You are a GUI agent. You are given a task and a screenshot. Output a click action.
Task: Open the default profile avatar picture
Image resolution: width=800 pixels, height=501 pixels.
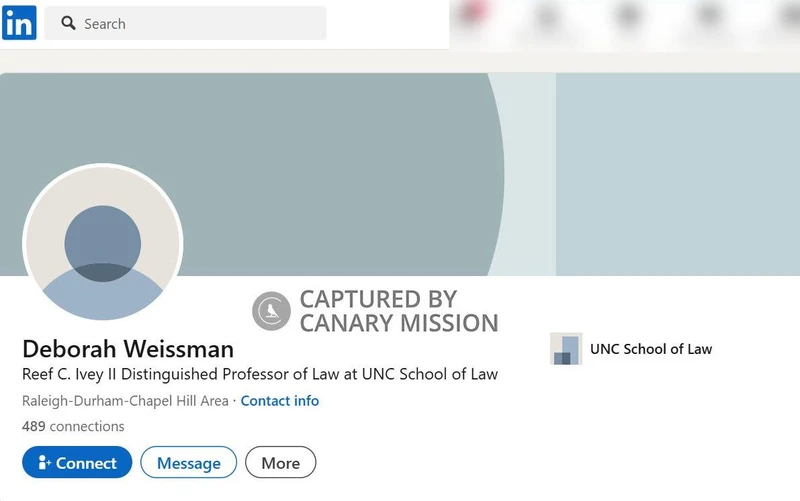[x=103, y=245]
